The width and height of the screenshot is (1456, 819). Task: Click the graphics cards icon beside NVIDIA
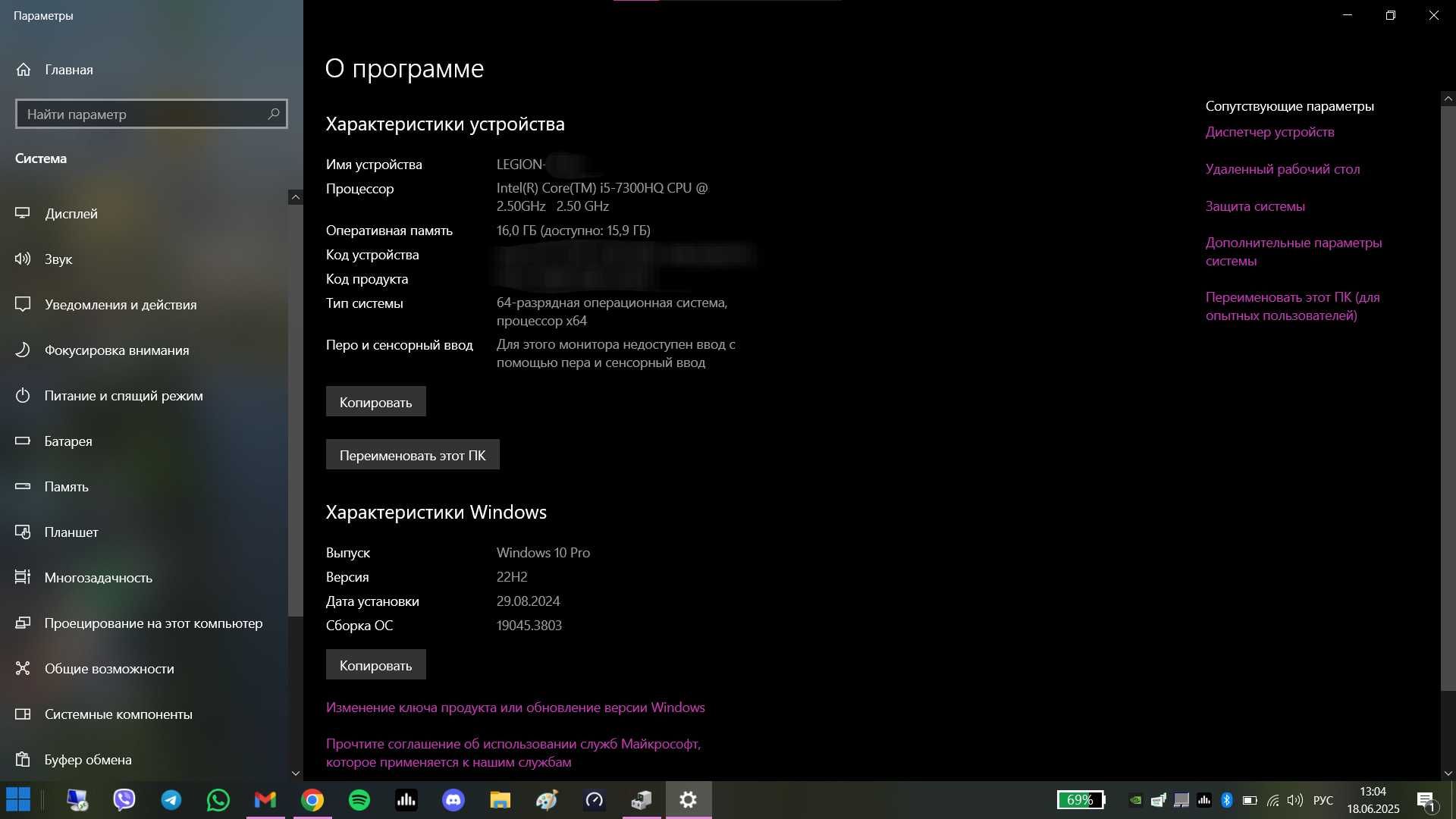1158,800
